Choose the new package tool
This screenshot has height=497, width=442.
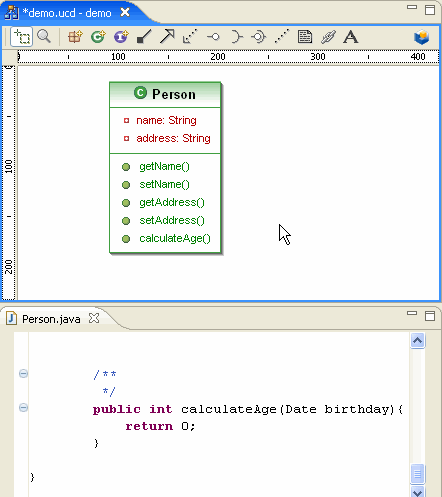[75, 37]
